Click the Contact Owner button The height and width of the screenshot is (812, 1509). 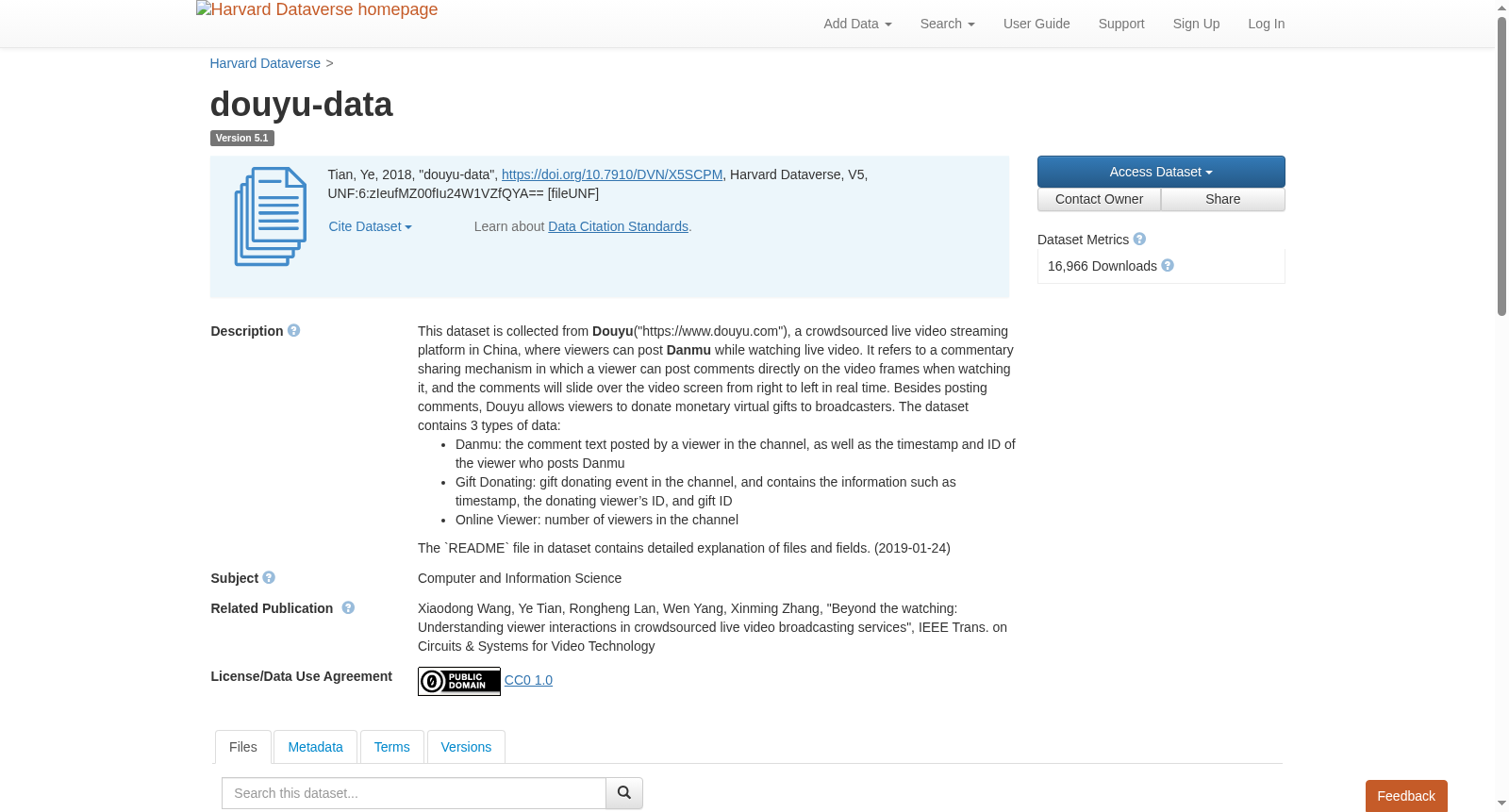[x=1099, y=199]
